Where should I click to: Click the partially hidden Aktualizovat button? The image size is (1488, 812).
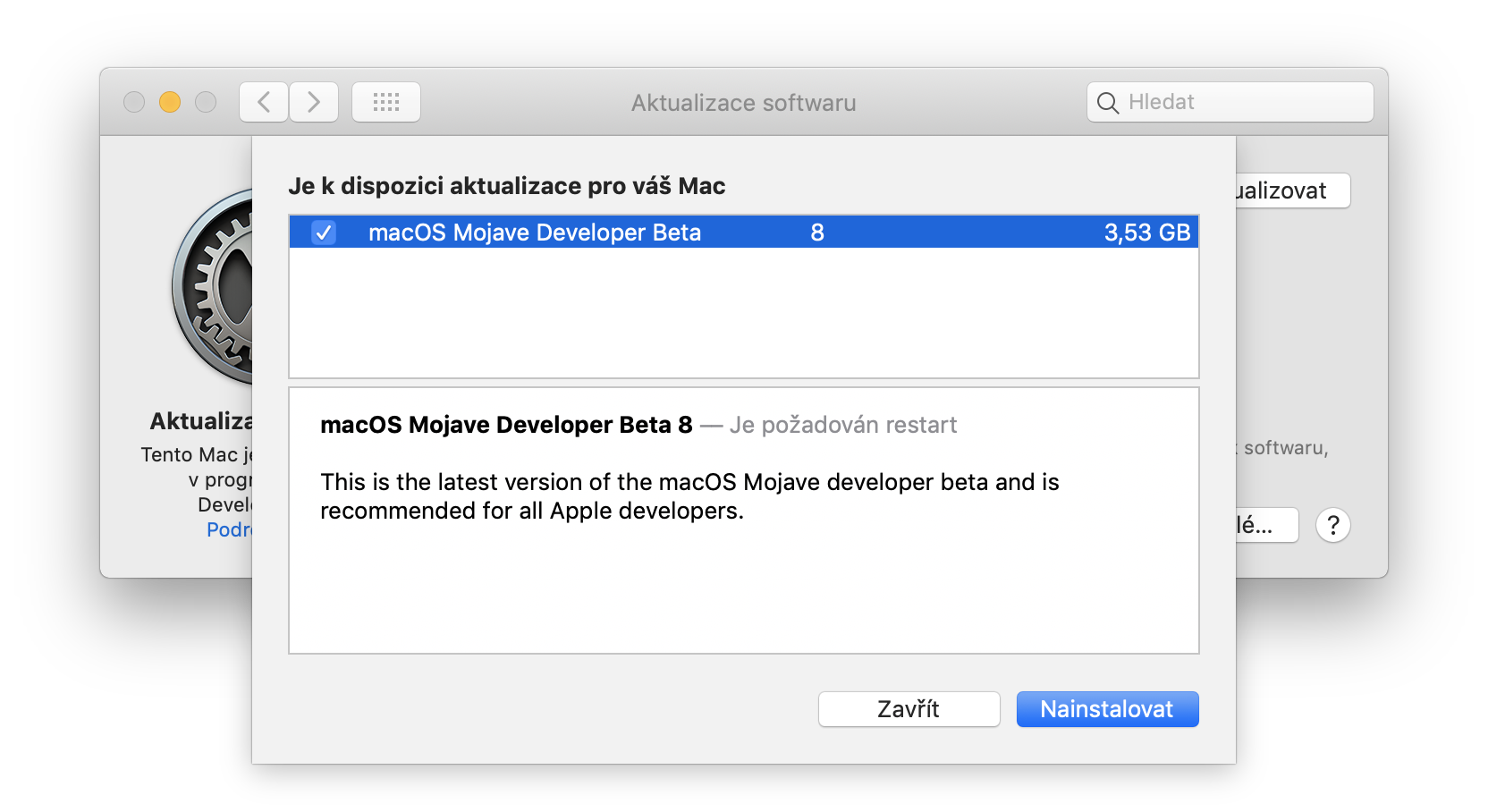(1291, 190)
